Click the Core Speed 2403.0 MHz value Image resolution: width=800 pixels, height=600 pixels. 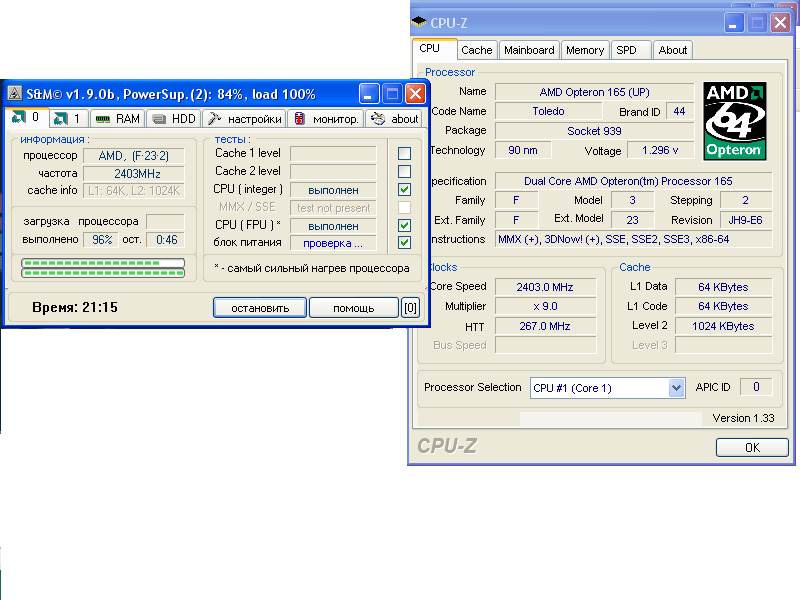pos(545,287)
